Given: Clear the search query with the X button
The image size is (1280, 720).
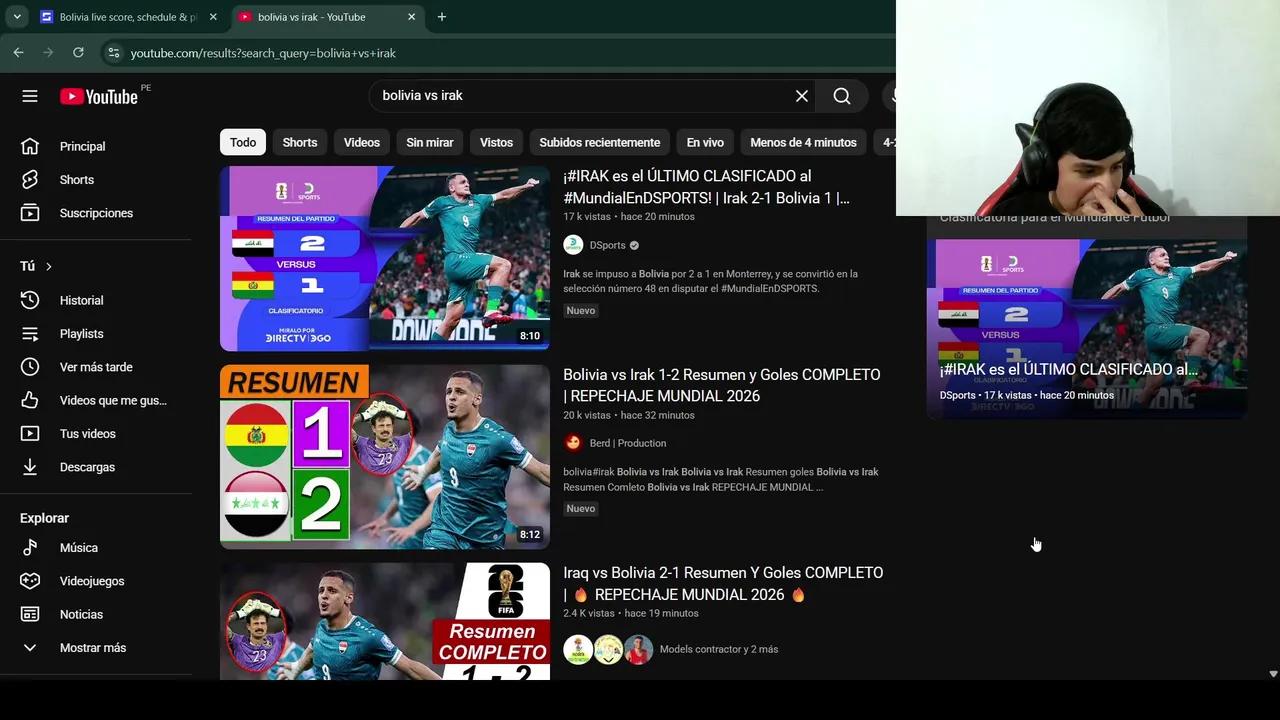Looking at the screenshot, I should click(801, 96).
